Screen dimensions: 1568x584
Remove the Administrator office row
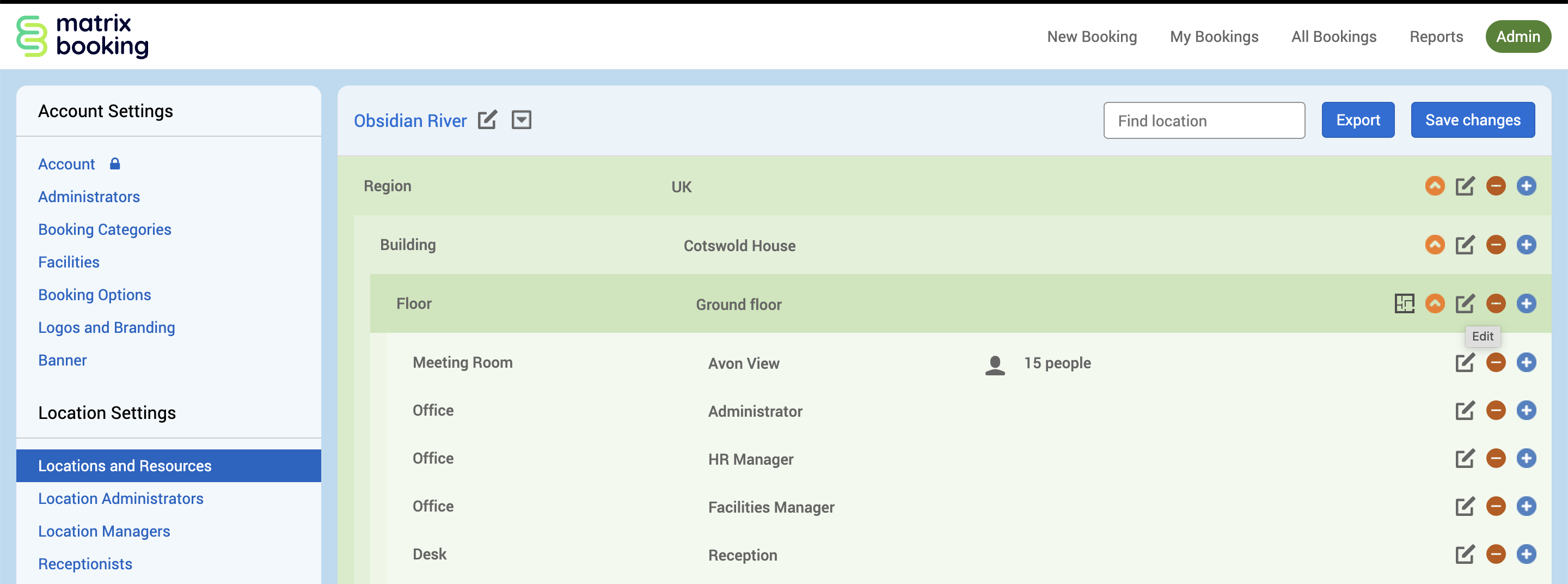pos(1496,410)
